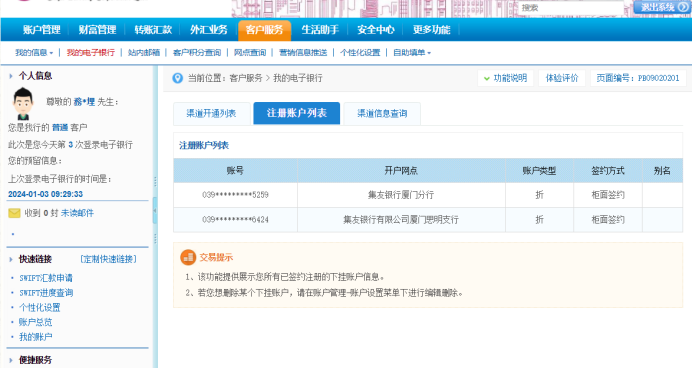Expand the 便捷服务 section triangle
693x368 pixels.
(x=11, y=360)
